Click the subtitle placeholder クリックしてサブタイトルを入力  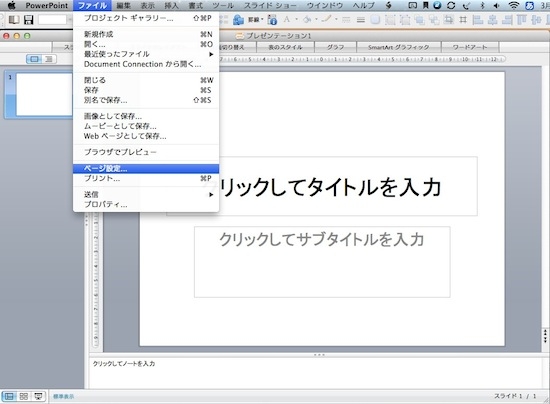pos(322,262)
